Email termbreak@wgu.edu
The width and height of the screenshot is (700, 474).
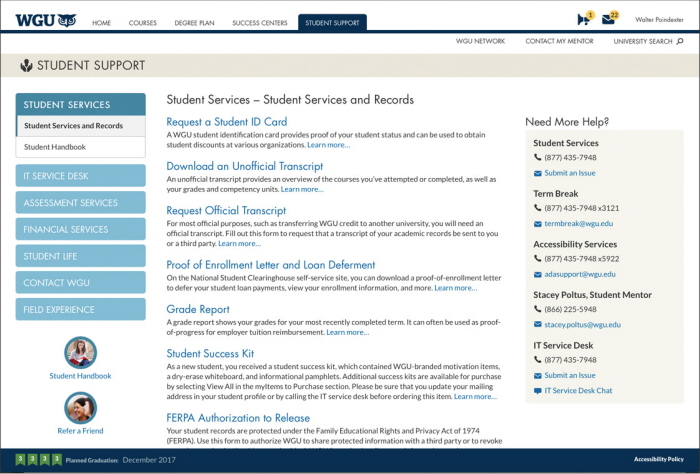(578, 223)
